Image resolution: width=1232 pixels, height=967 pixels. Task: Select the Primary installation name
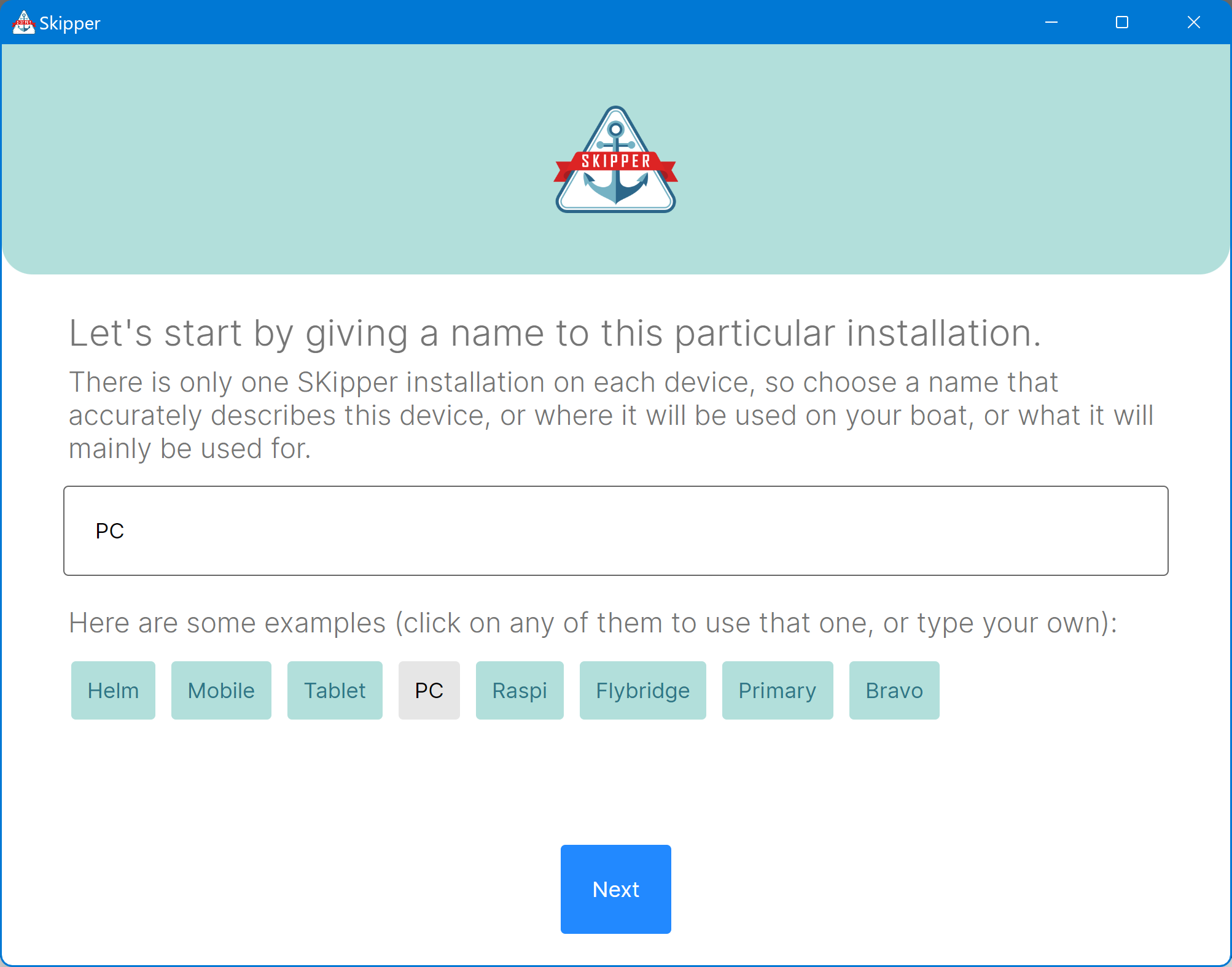pos(777,690)
